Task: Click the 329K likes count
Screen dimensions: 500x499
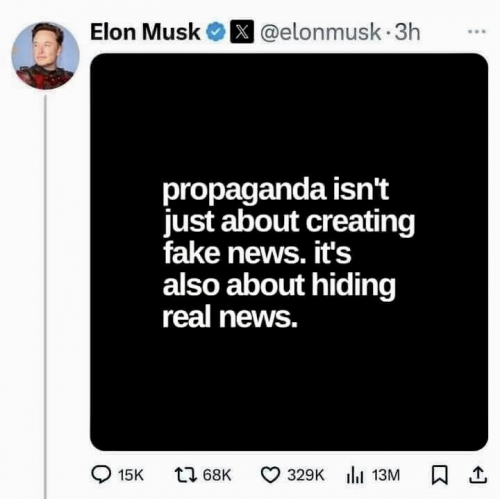Action: point(306,475)
